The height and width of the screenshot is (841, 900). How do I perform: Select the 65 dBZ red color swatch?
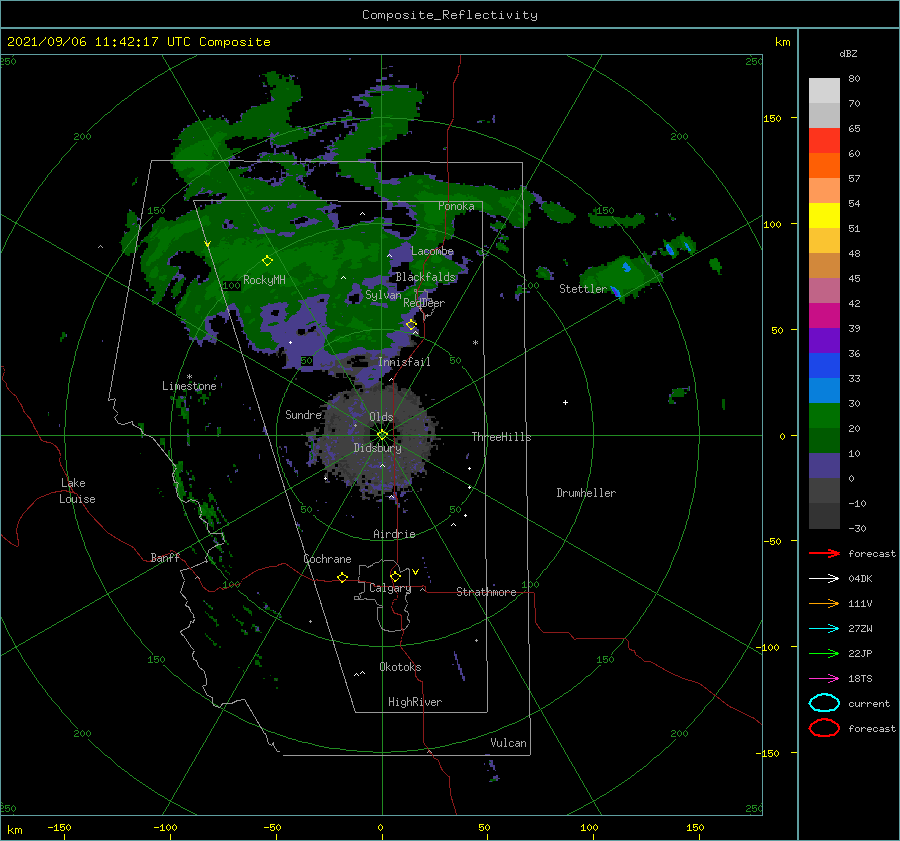pyautogui.click(x=824, y=140)
